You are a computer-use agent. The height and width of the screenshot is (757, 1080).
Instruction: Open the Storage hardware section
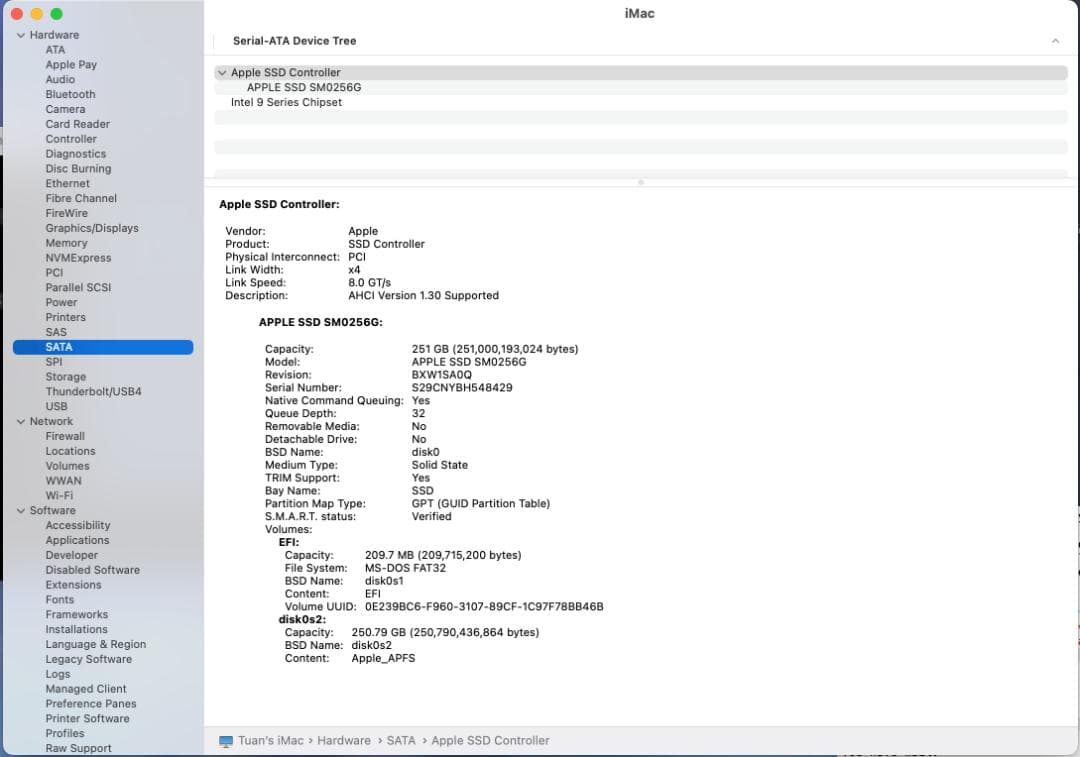[x=65, y=376]
